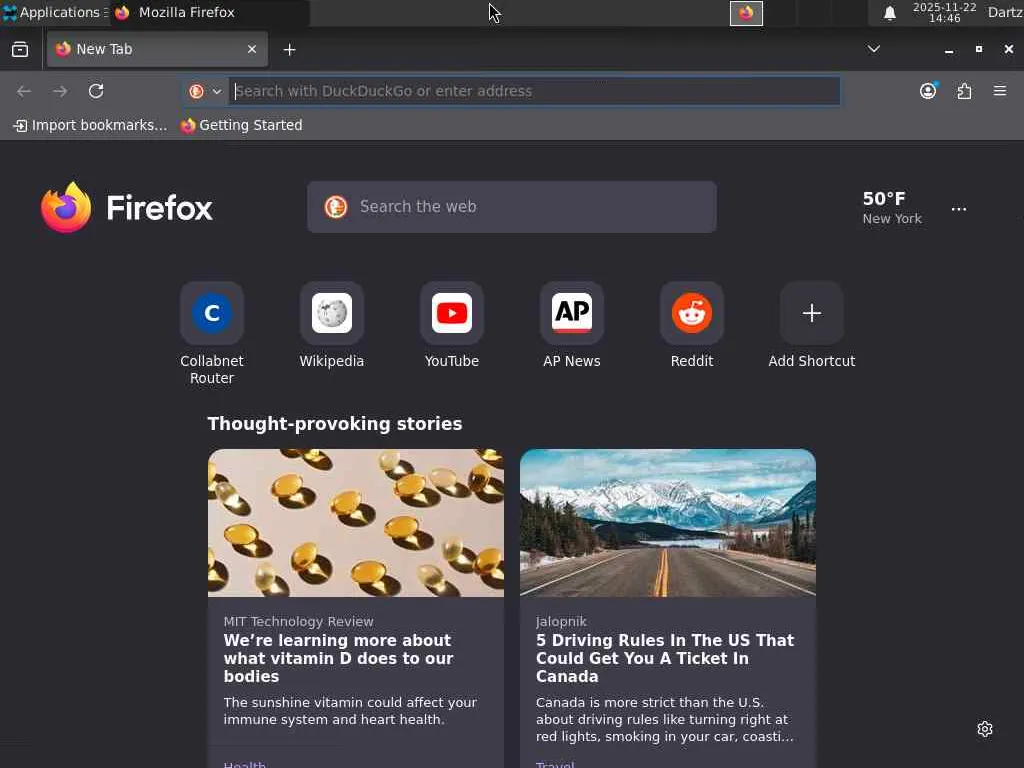Open the Collabnet Router shortcut
This screenshot has width=1024, height=768.
pyautogui.click(x=212, y=333)
